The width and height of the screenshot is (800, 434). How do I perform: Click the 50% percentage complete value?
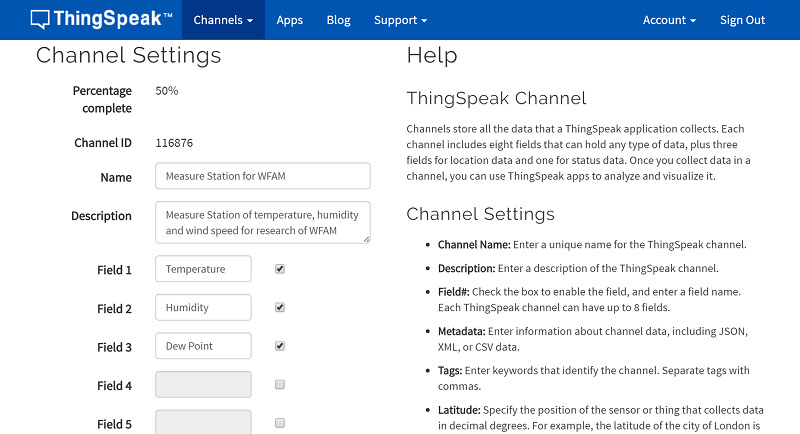167,91
